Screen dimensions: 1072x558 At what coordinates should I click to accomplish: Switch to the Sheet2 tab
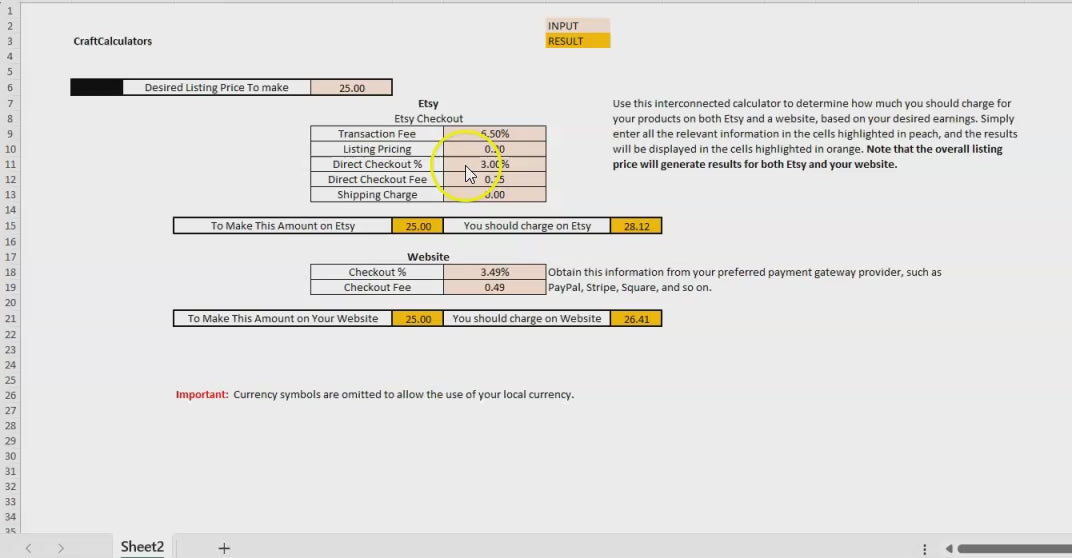click(142, 547)
